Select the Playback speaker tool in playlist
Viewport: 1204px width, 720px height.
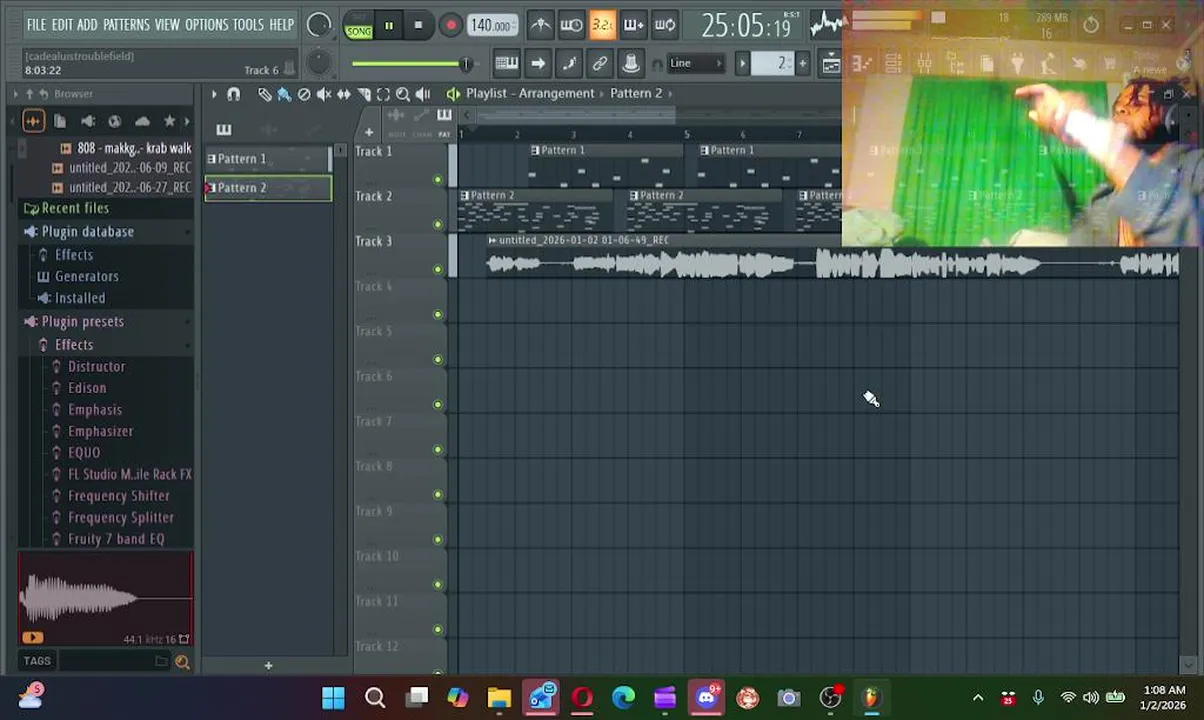[x=423, y=94]
